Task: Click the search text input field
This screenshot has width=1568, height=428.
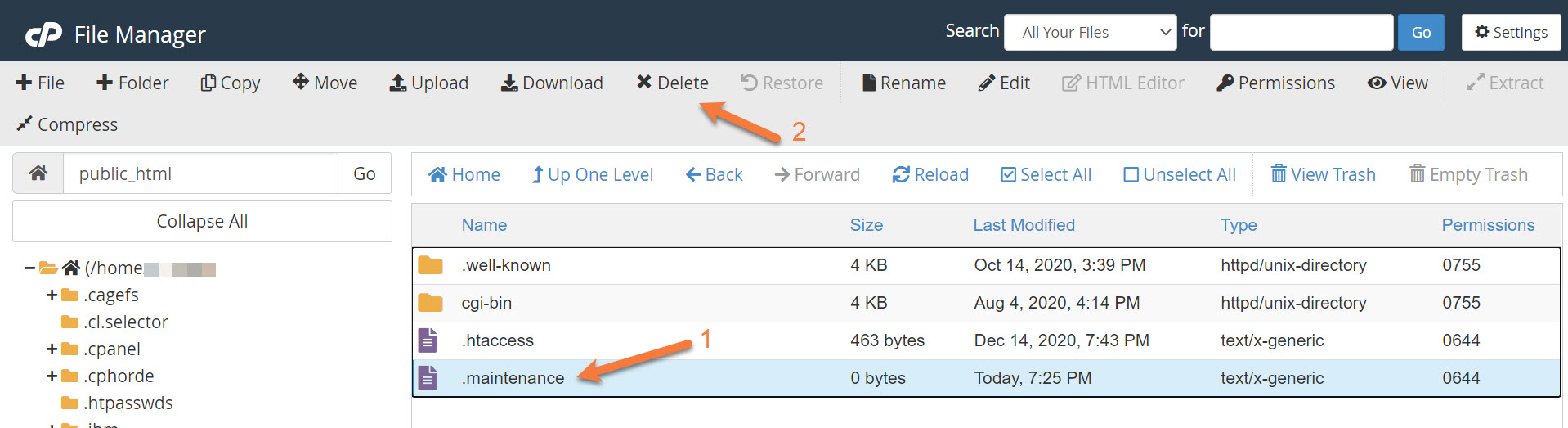Action: tap(1301, 33)
